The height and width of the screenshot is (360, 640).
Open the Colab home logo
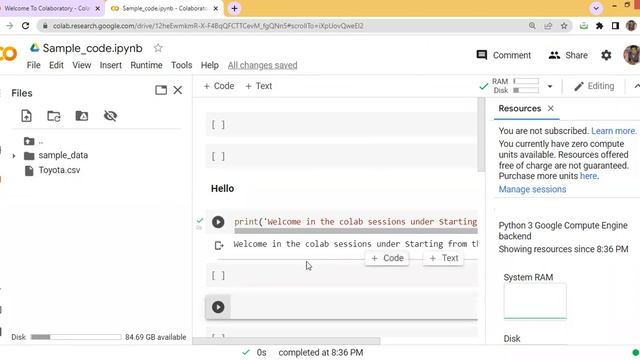(8, 53)
